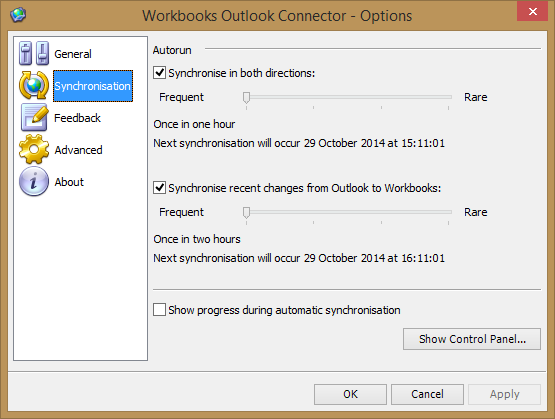Click the Show Control Panel button
Image resolution: width=555 pixels, height=419 pixels.
(x=472, y=339)
